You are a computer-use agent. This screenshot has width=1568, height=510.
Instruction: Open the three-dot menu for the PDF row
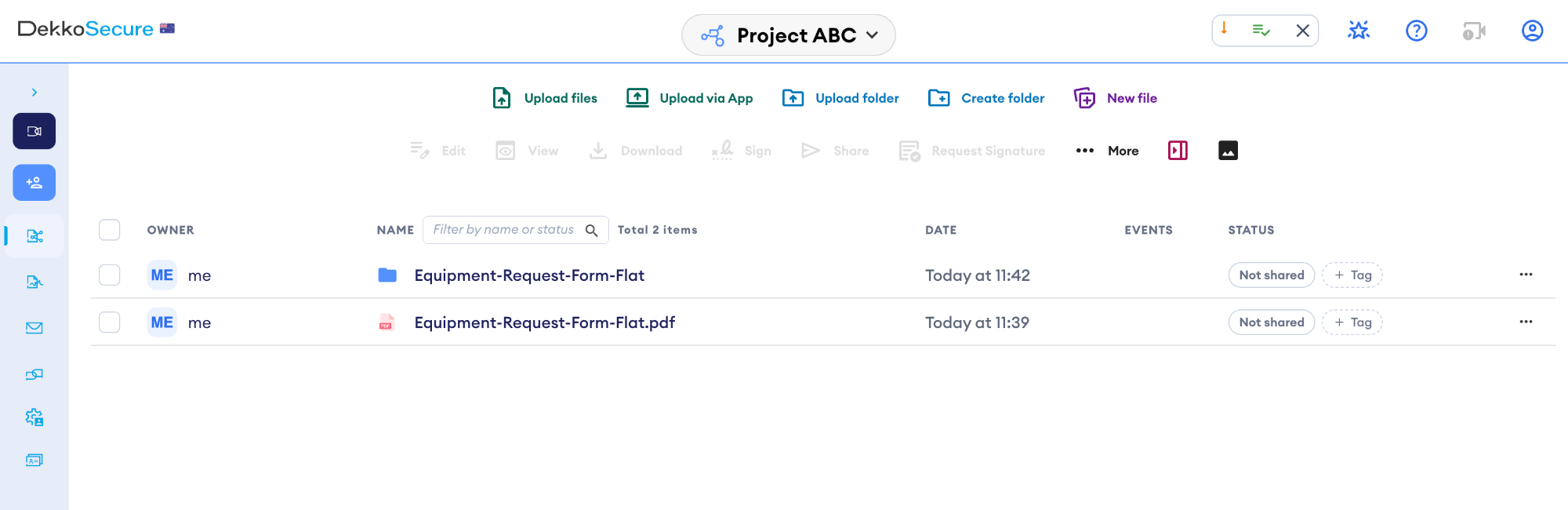pos(1526,322)
